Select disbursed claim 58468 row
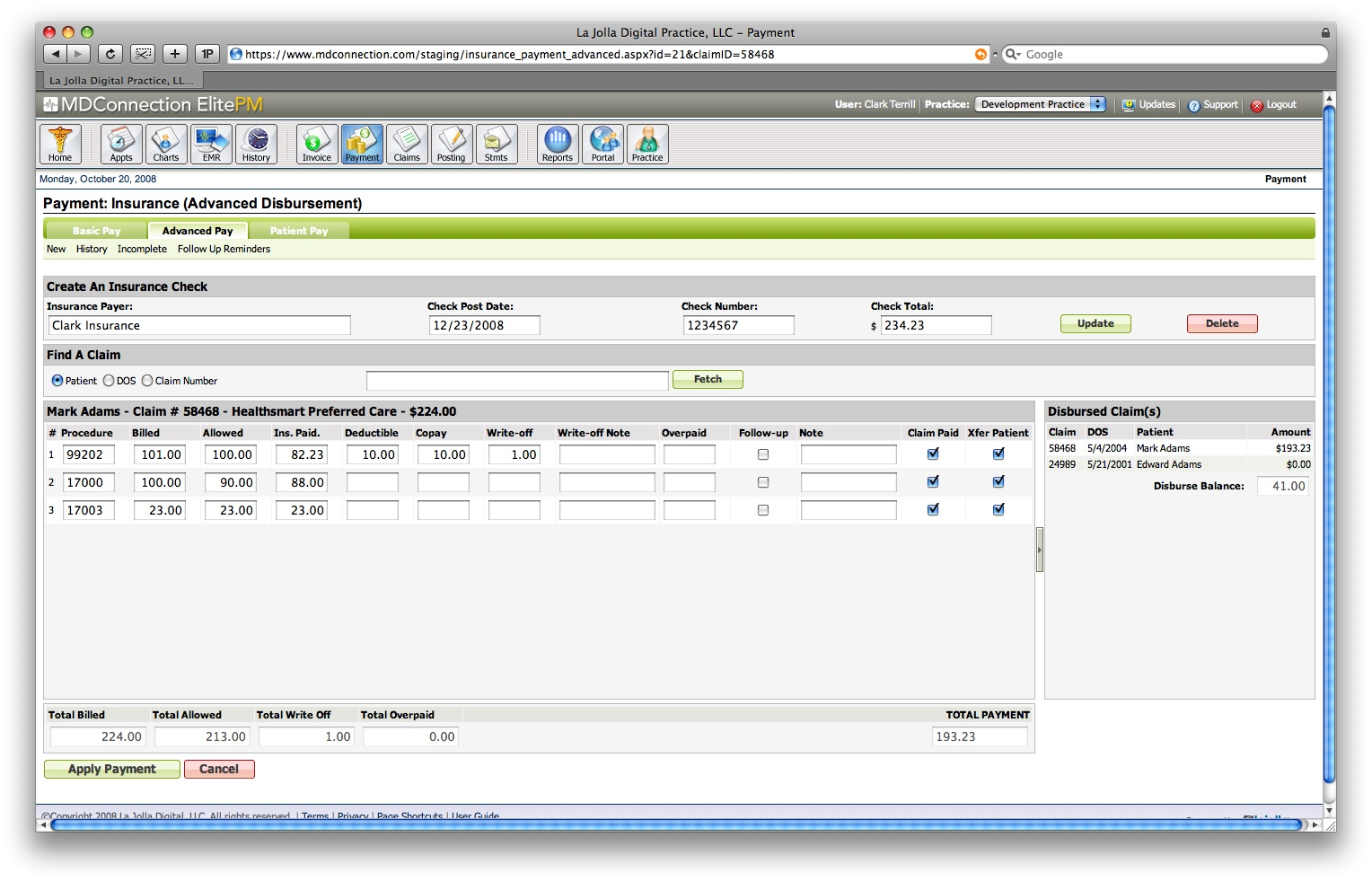The width and height of the screenshot is (1372, 881). tap(1180, 448)
